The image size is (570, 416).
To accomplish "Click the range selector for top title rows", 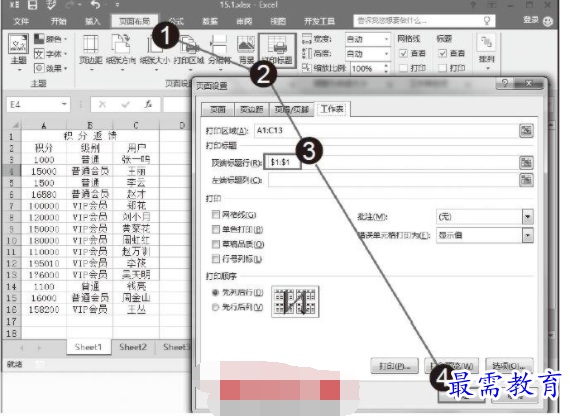I will 526,162.
